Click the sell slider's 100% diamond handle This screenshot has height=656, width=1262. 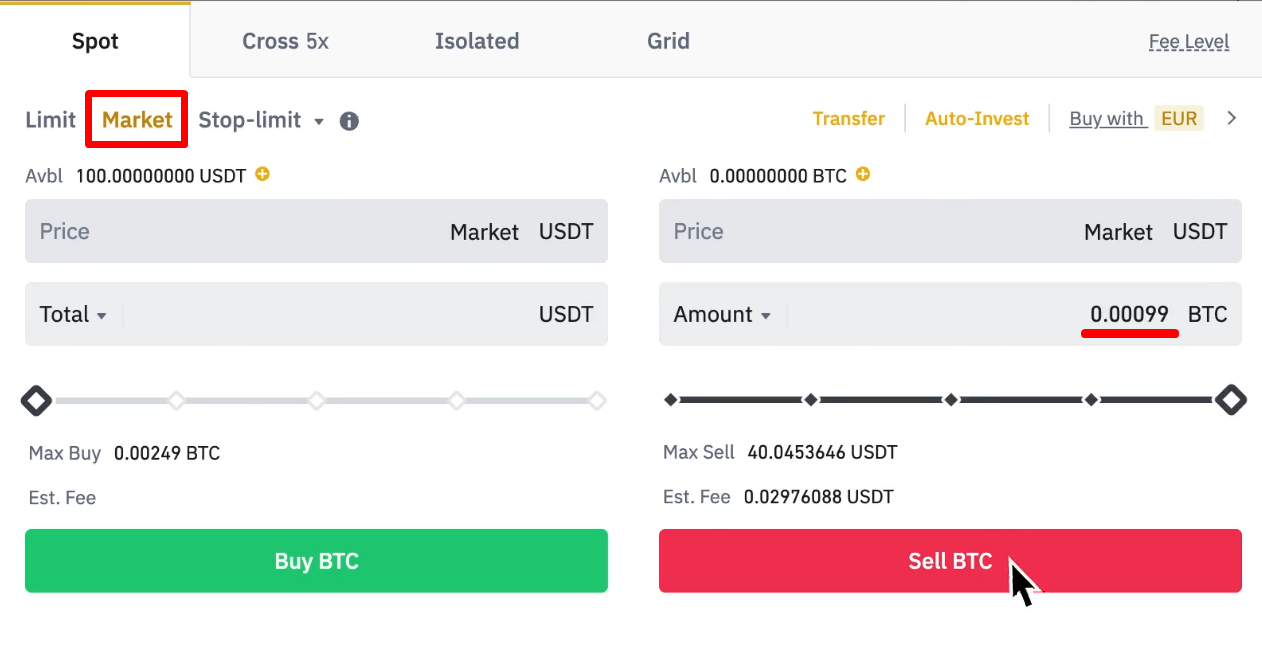coord(1230,400)
